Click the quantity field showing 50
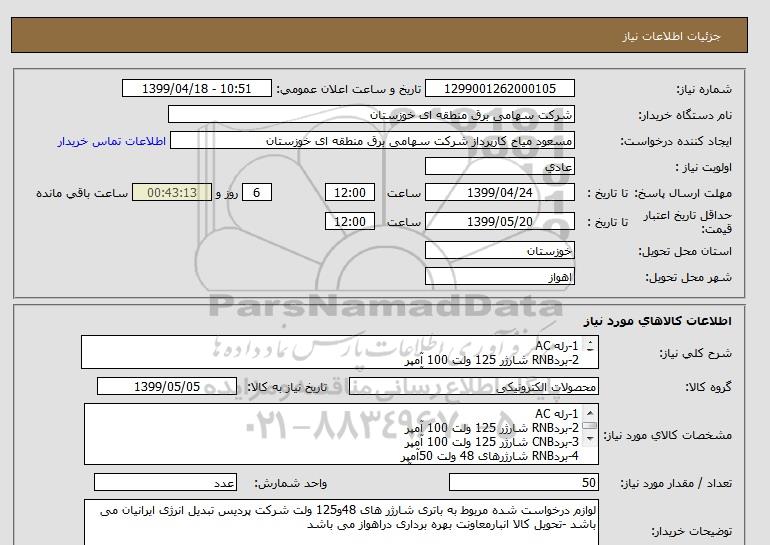770x545 pixels. 523,482
